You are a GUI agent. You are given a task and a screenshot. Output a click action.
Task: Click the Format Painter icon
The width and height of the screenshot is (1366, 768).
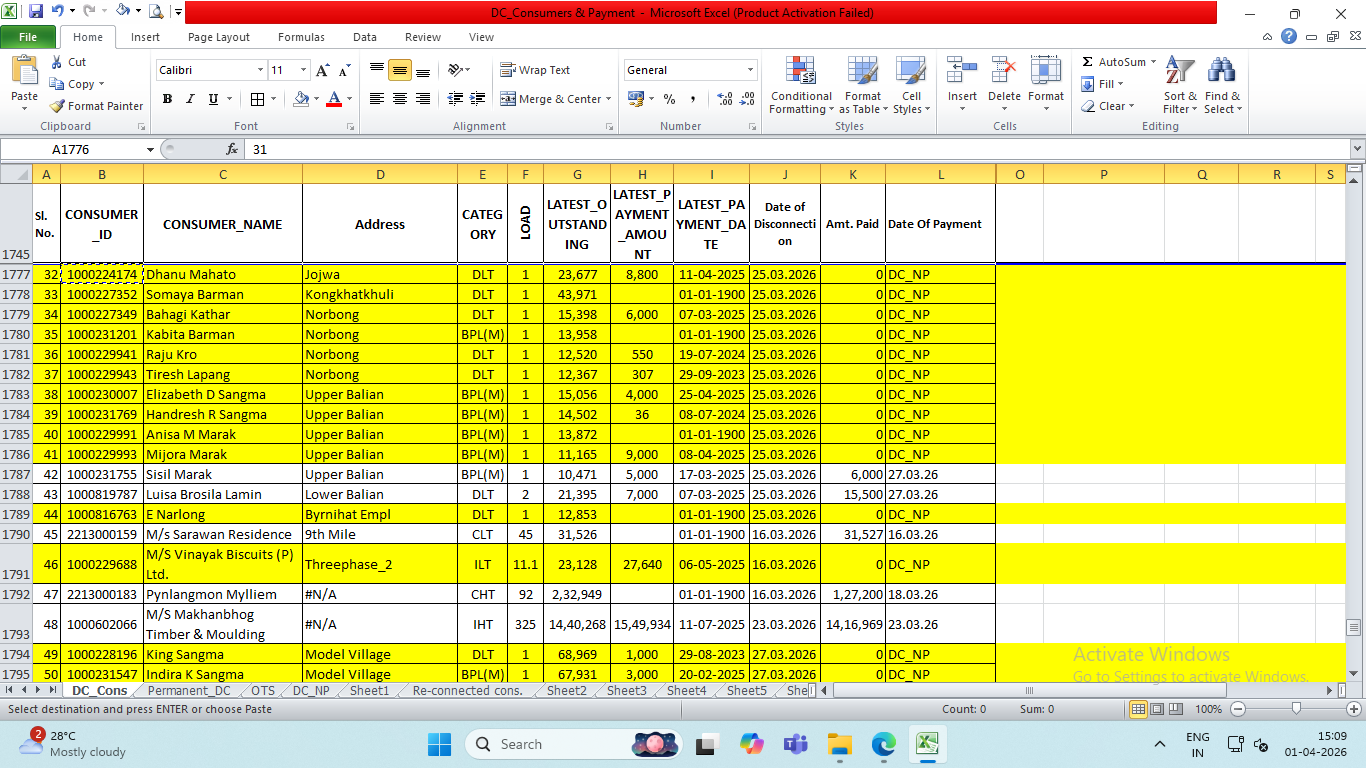point(58,106)
